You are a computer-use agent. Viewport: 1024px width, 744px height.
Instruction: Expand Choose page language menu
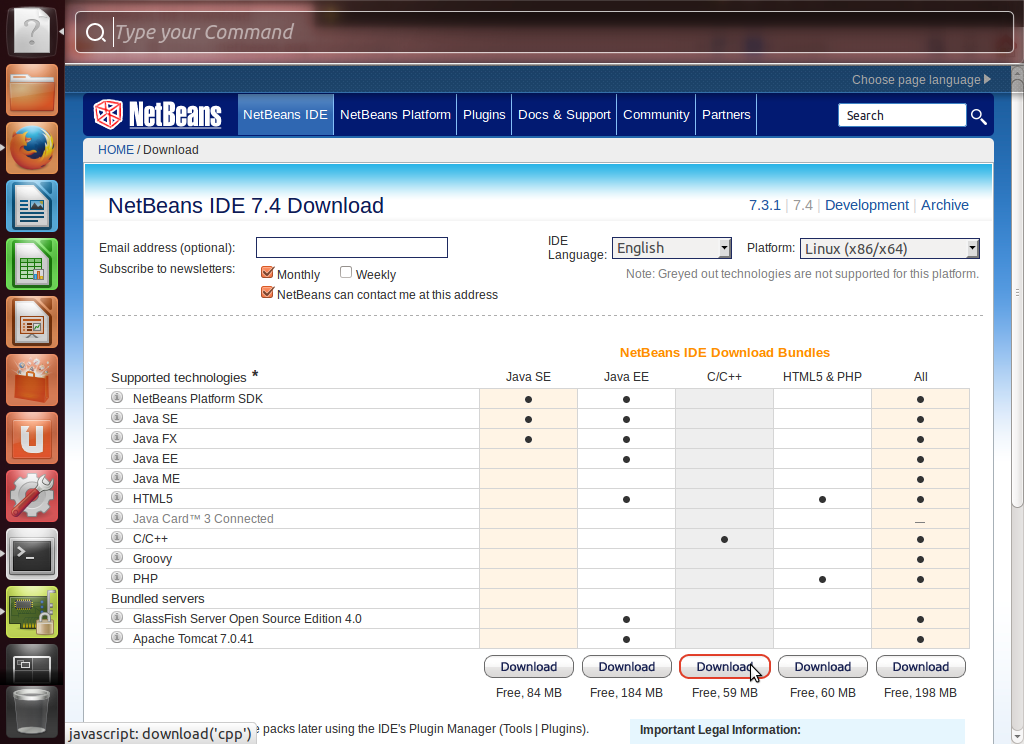pos(921,80)
